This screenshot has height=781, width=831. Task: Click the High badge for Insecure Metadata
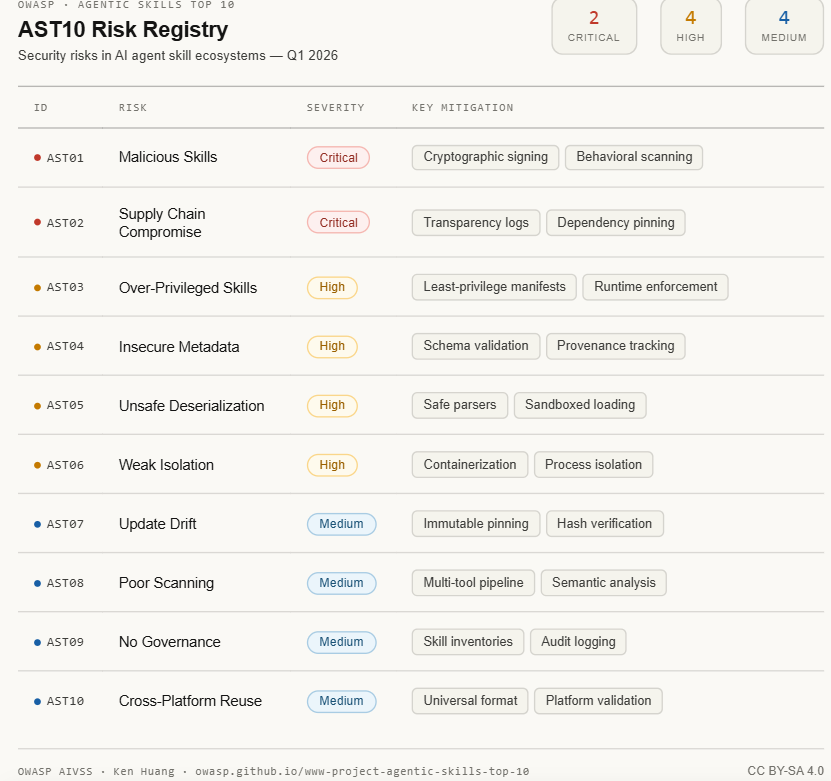pos(332,347)
